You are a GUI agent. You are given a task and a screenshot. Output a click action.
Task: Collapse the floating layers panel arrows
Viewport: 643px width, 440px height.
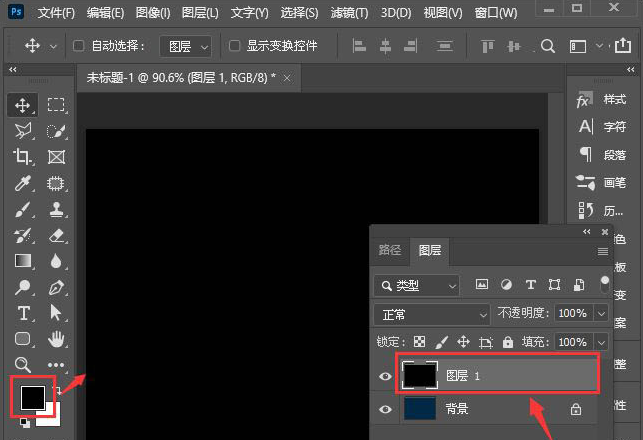[587, 232]
